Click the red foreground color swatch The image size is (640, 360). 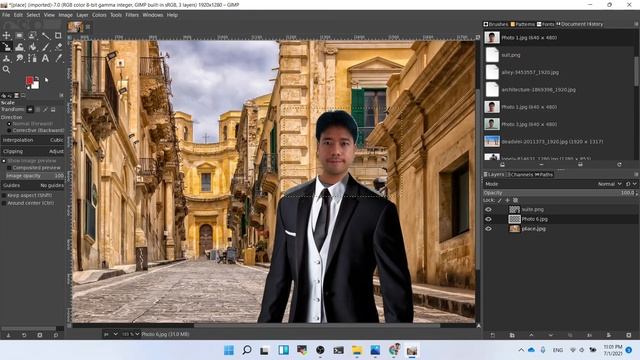point(29,80)
